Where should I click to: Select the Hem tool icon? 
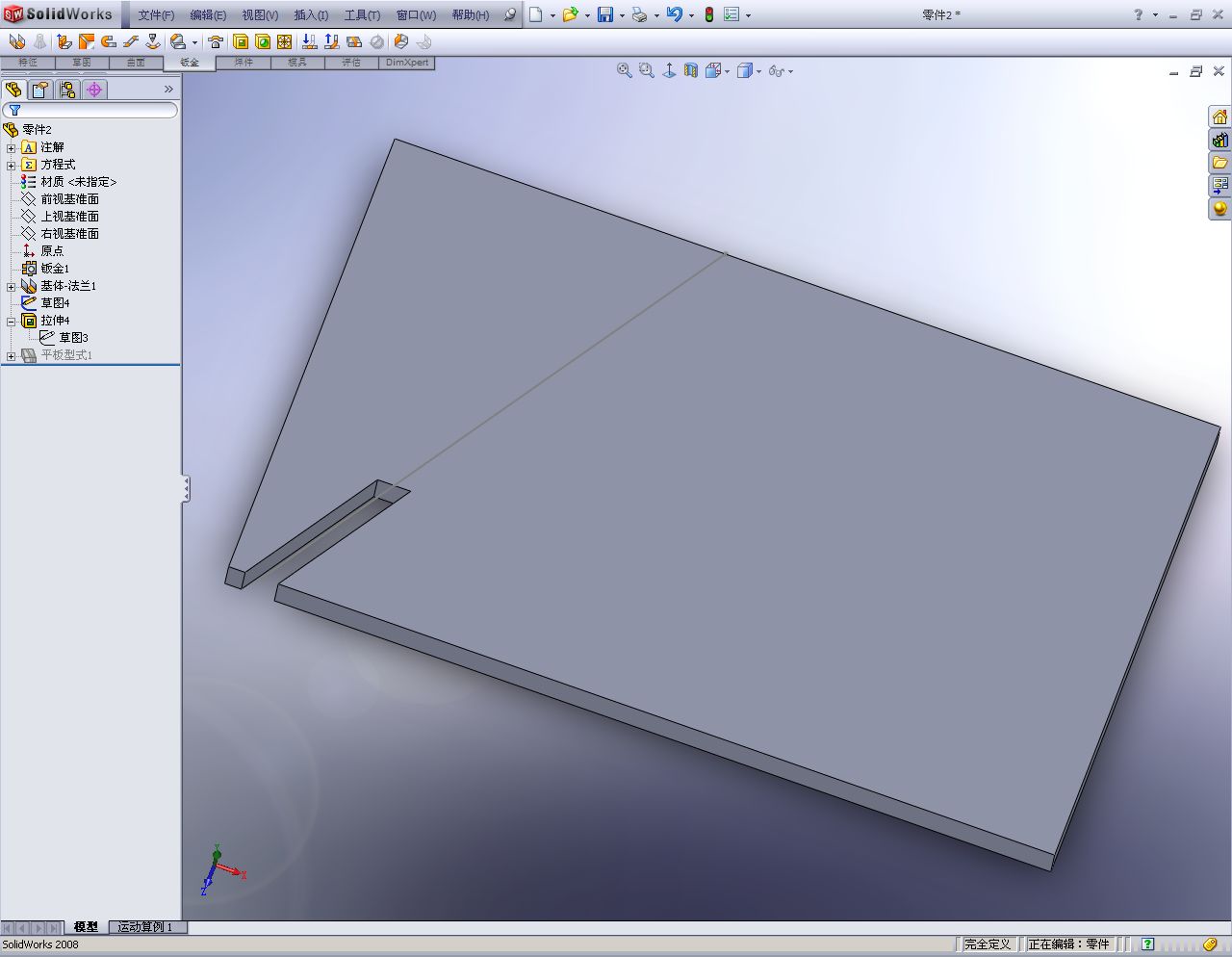click(109, 41)
